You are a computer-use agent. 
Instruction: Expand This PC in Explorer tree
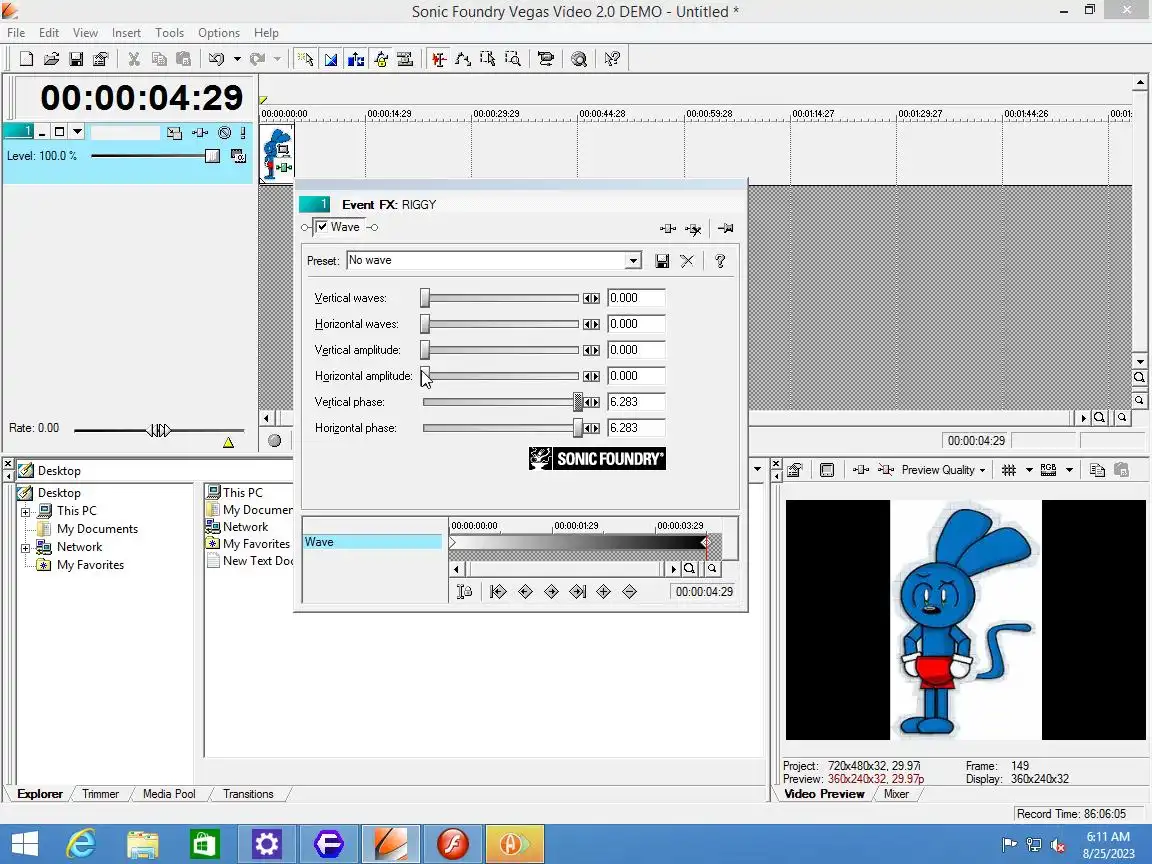click(x=26, y=511)
